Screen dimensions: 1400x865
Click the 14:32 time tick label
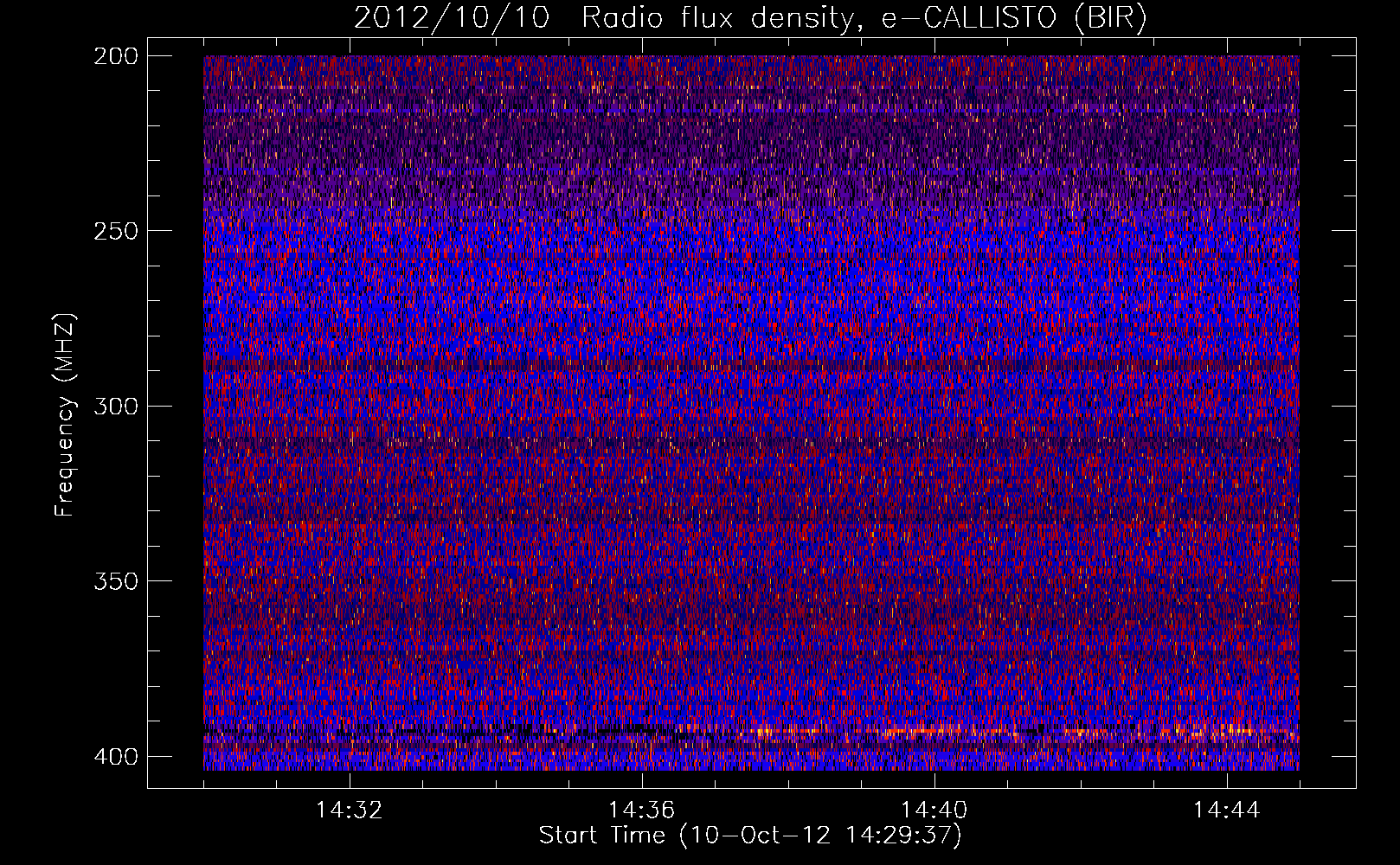tap(350, 811)
